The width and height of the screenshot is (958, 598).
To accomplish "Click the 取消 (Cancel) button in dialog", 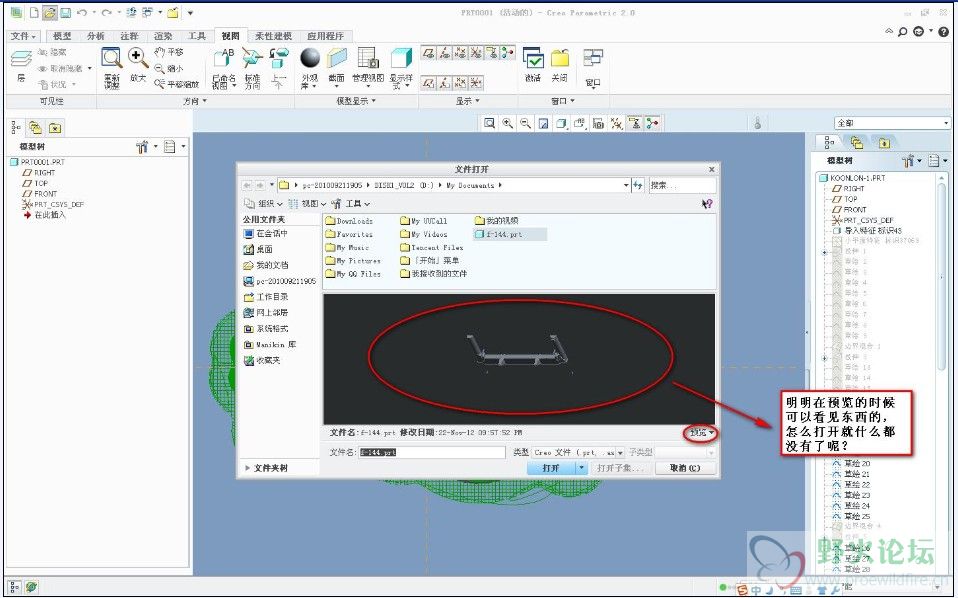I will pos(685,468).
